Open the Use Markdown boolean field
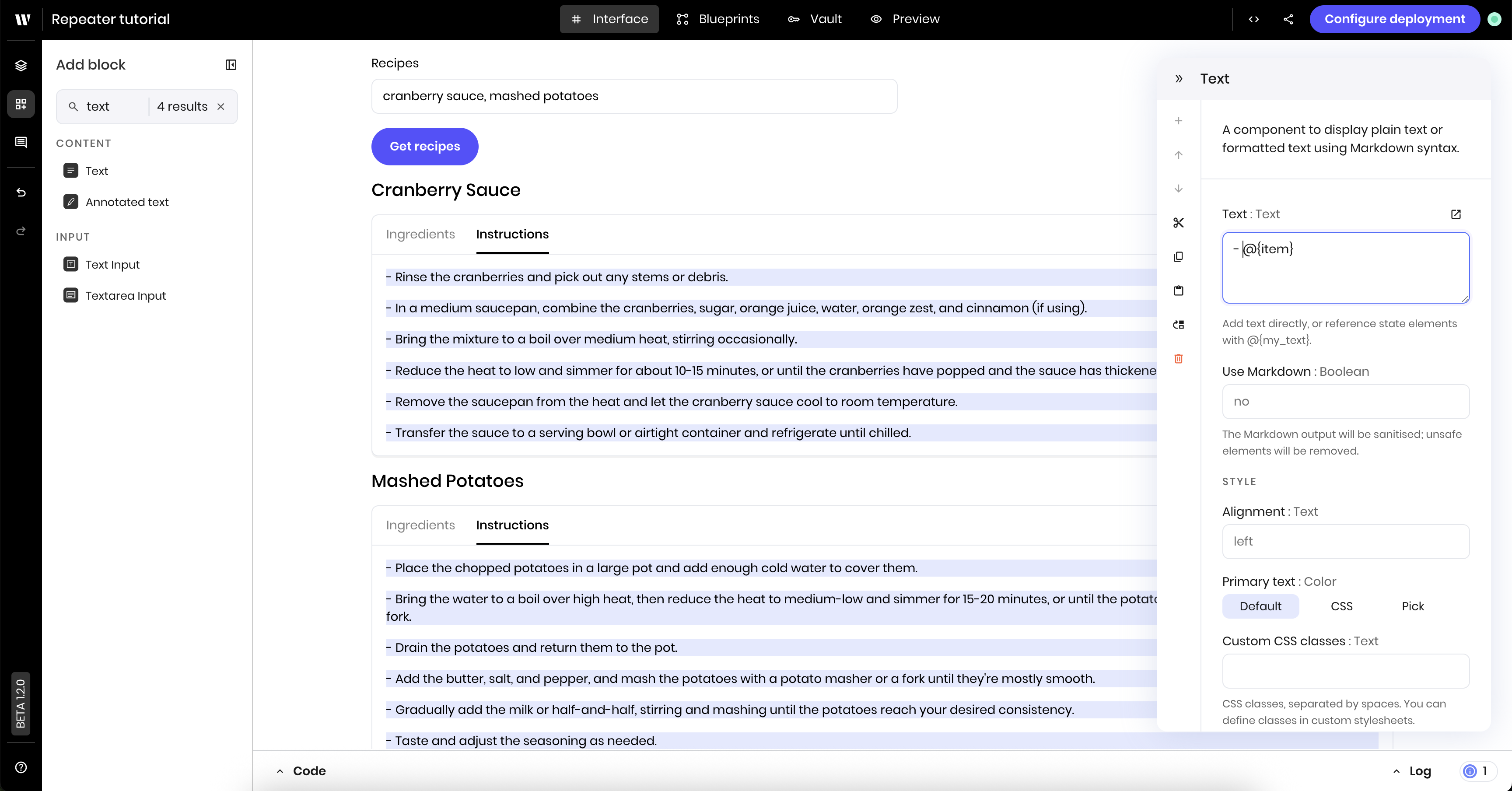Image resolution: width=1512 pixels, height=791 pixels. click(1345, 401)
